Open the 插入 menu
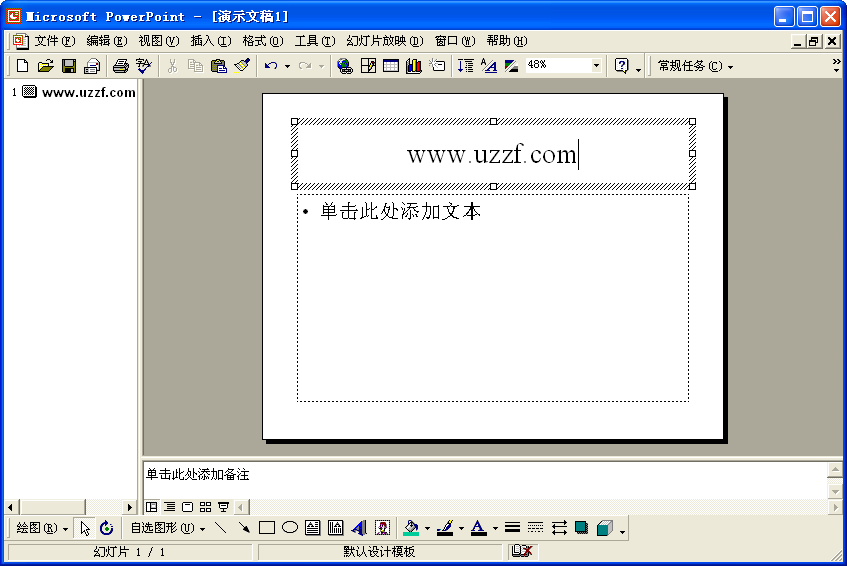This screenshot has height=566, width=847. 211,41
